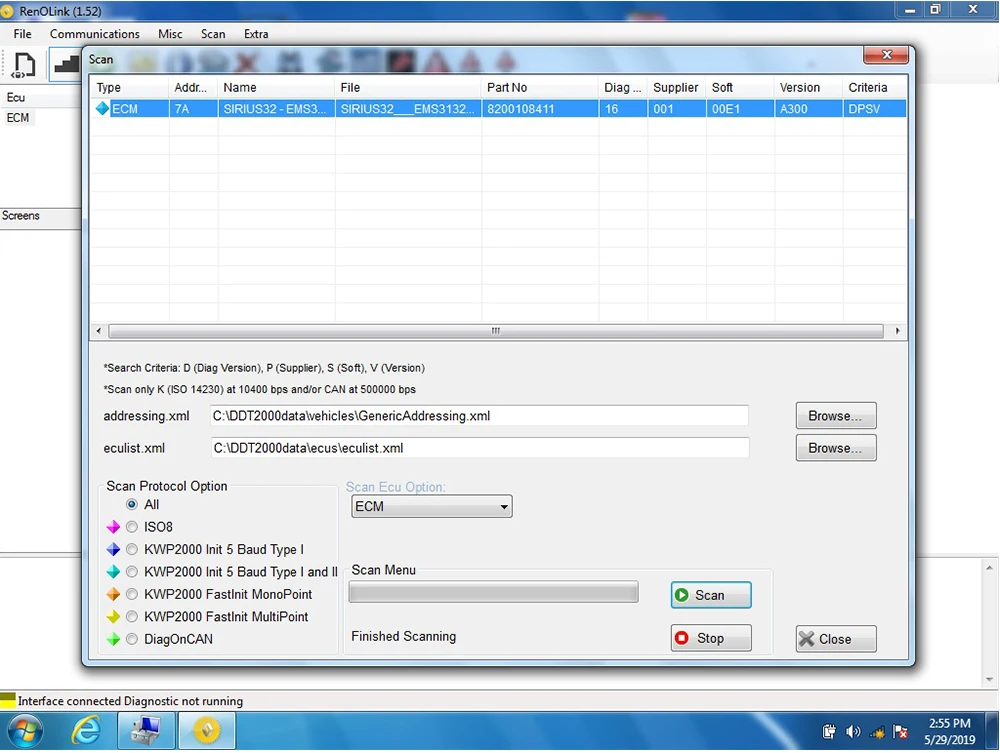
Task: Click the eculist.xml path input field
Action: pyautogui.click(x=480, y=448)
